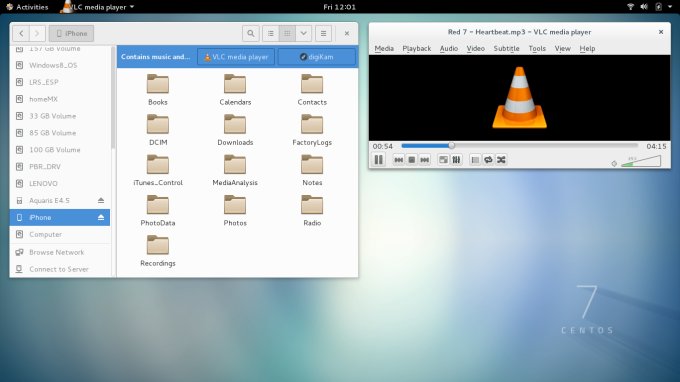
Task: Click Connect to Server in sidebar
Action: [x=60, y=269]
